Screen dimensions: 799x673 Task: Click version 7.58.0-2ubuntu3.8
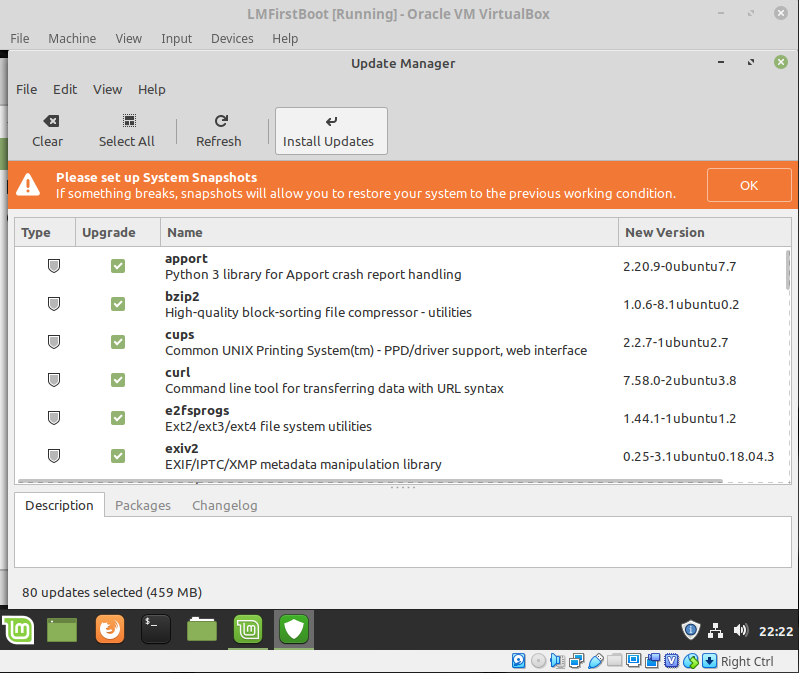pos(679,381)
